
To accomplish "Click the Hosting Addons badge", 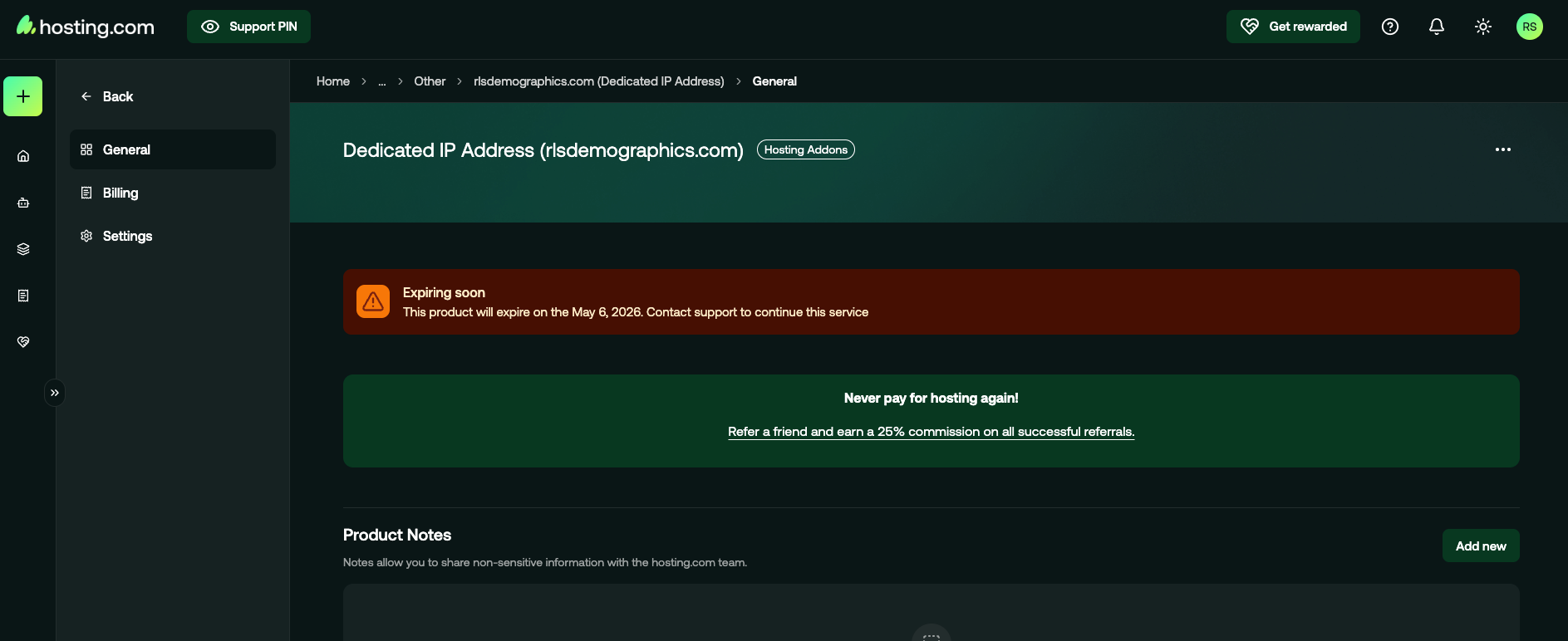I will click(805, 149).
